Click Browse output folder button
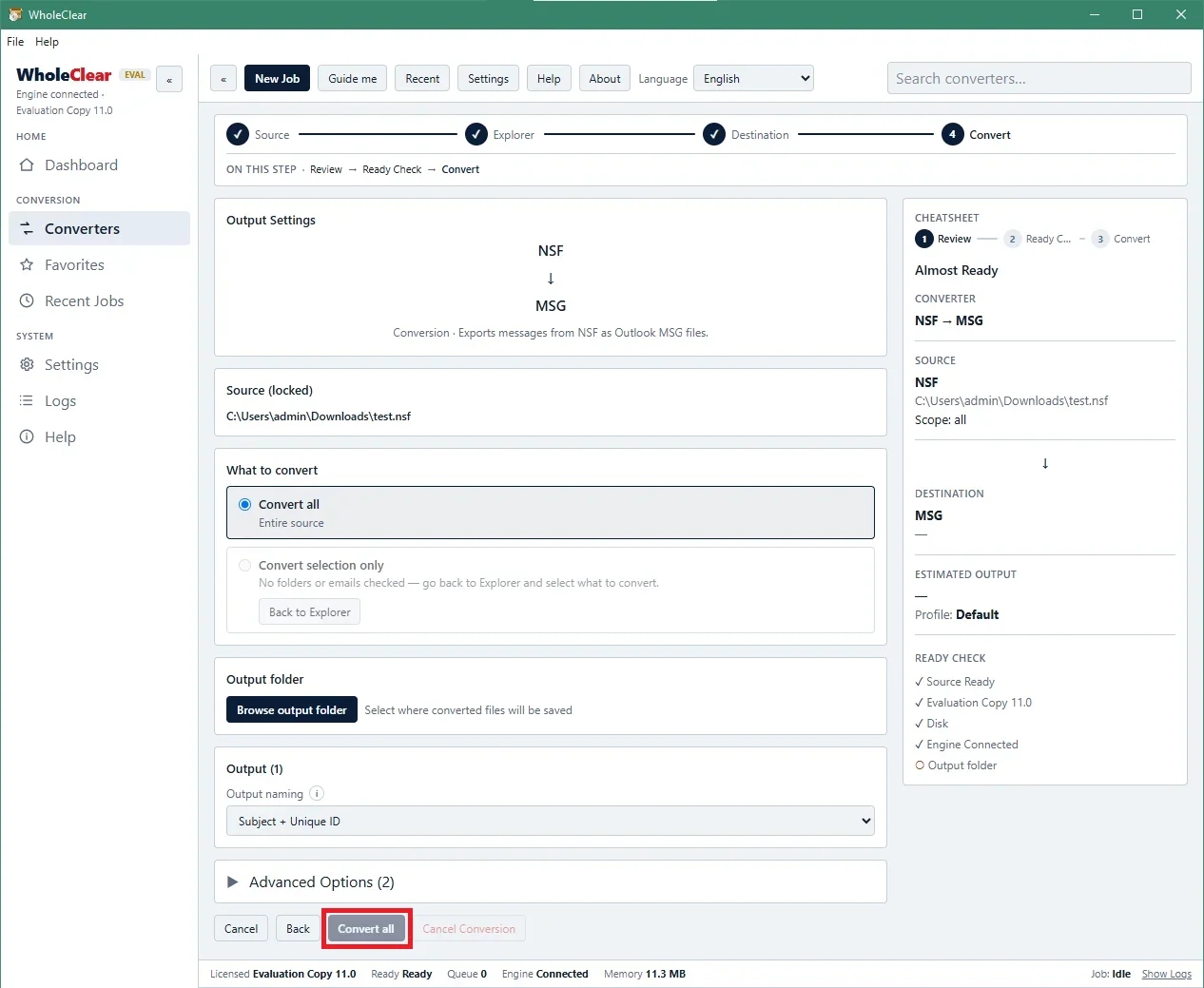1204x988 pixels. [x=292, y=710]
